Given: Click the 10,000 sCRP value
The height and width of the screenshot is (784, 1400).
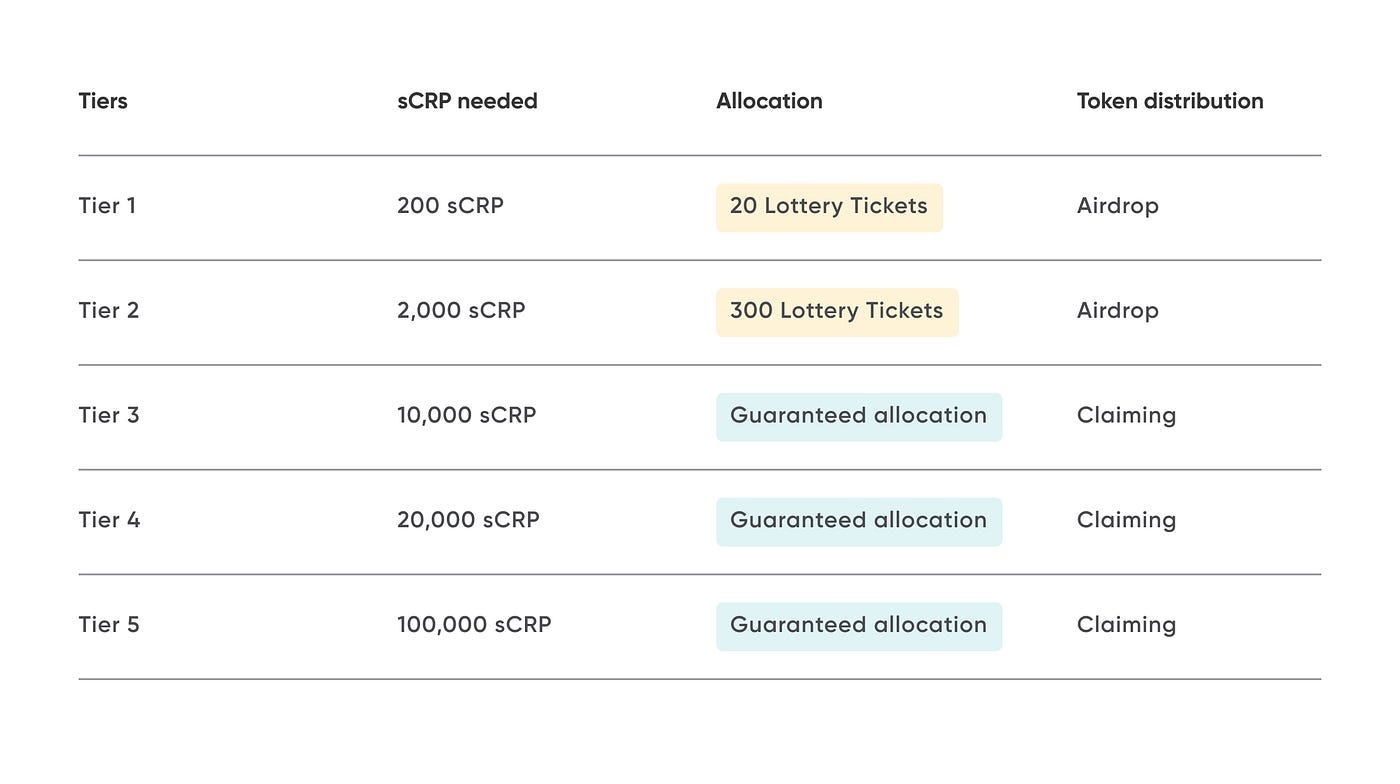Looking at the screenshot, I should 466,415.
